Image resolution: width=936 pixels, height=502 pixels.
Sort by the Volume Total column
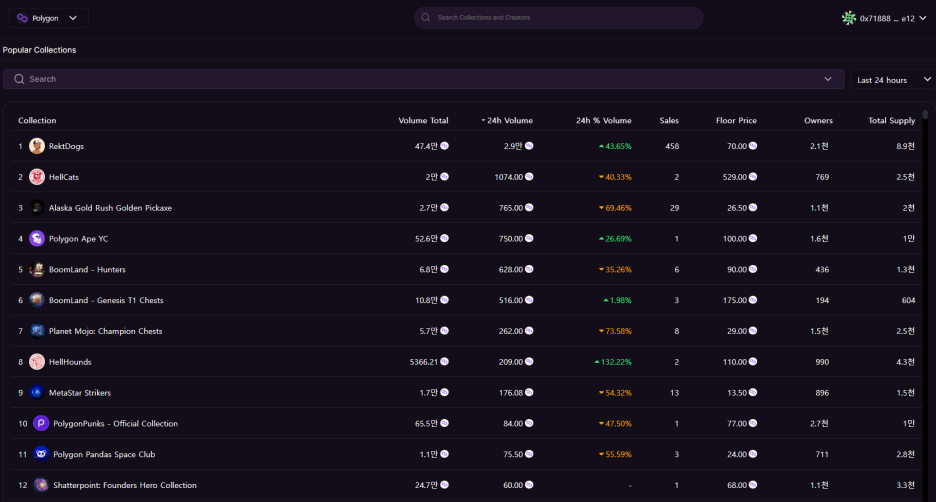[423, 121]
